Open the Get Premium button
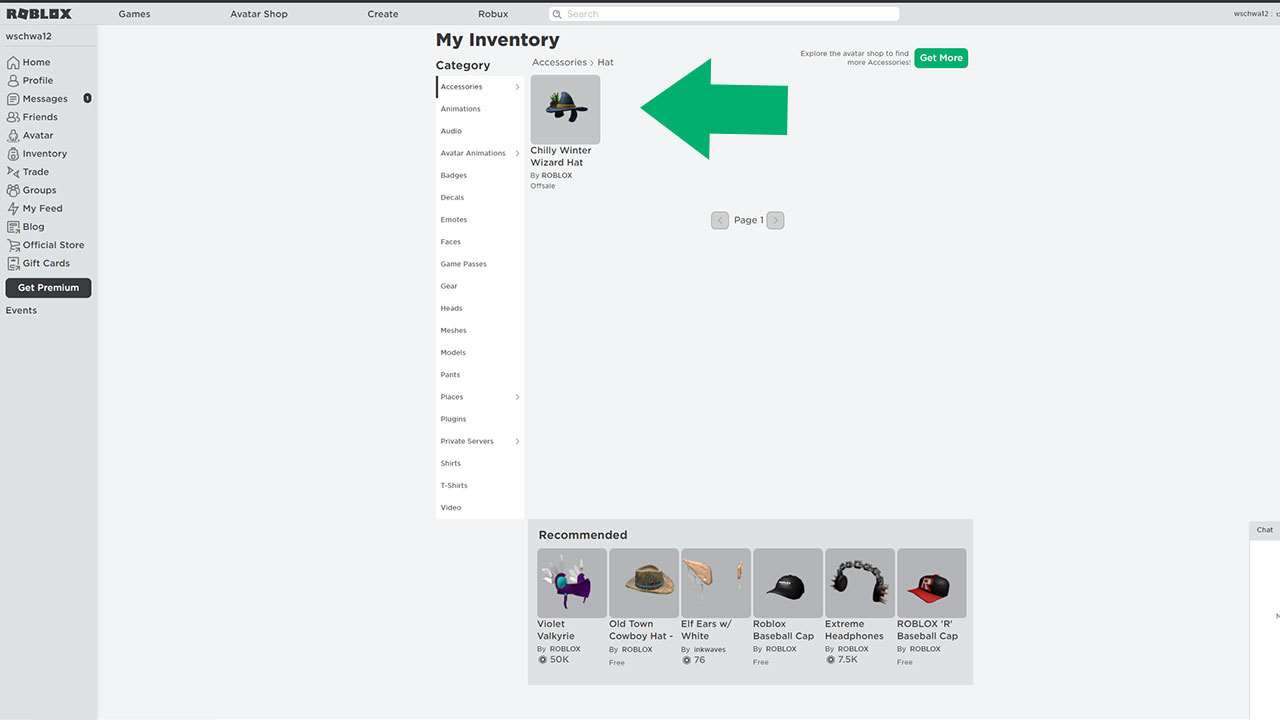1280x720 pixels. pos(48,287)
